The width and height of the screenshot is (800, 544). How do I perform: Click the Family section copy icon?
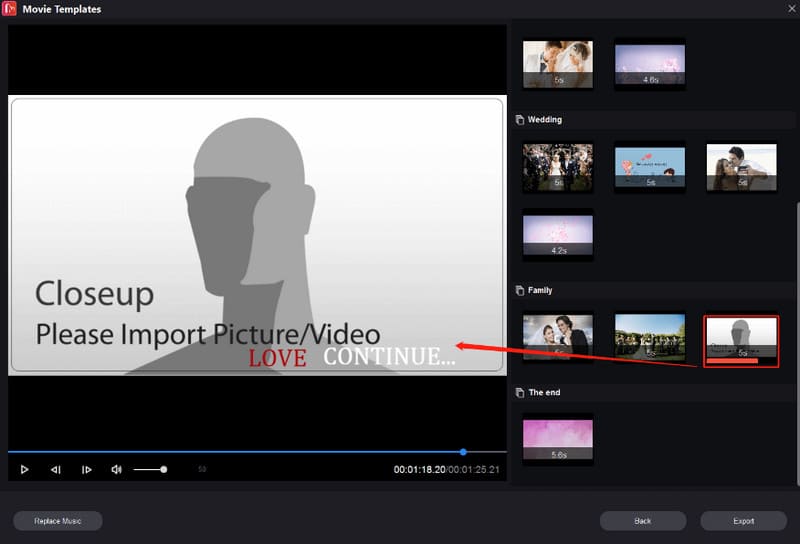click(519, 290)
